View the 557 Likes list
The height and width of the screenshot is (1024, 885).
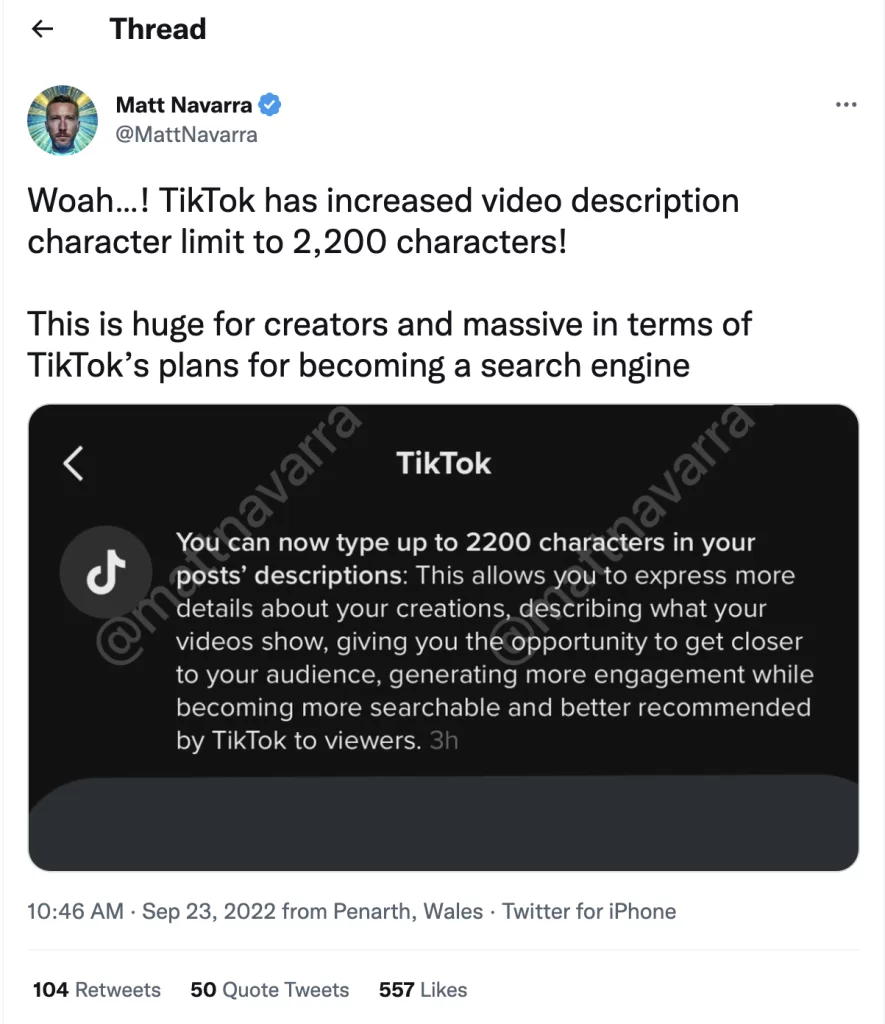pyautogui.click(x=423, y=989)
